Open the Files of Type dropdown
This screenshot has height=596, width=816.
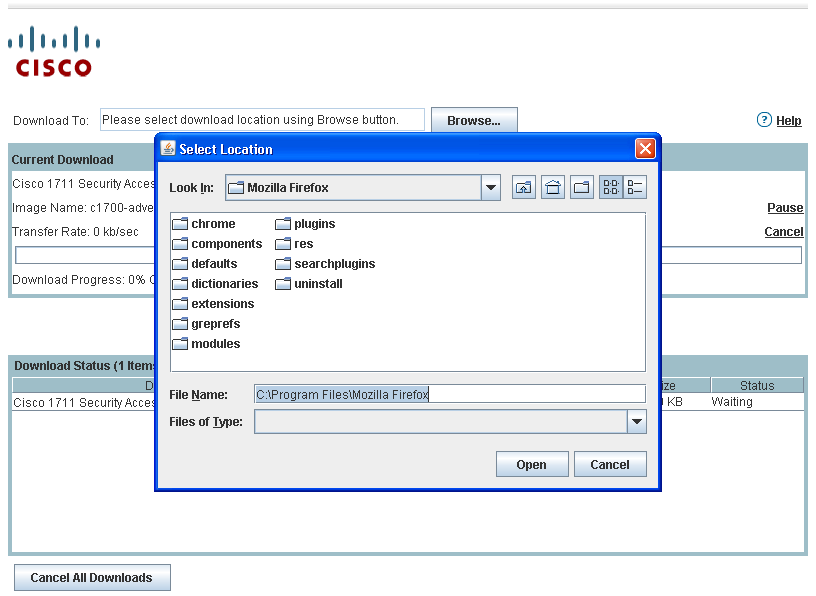pyautogui.click(x=636, y=422)
